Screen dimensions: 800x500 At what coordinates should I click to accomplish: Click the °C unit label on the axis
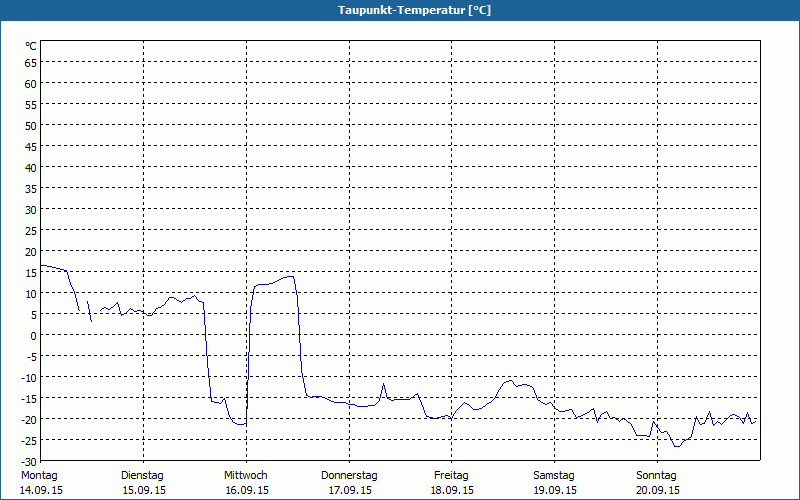click(x=31, y=46)
